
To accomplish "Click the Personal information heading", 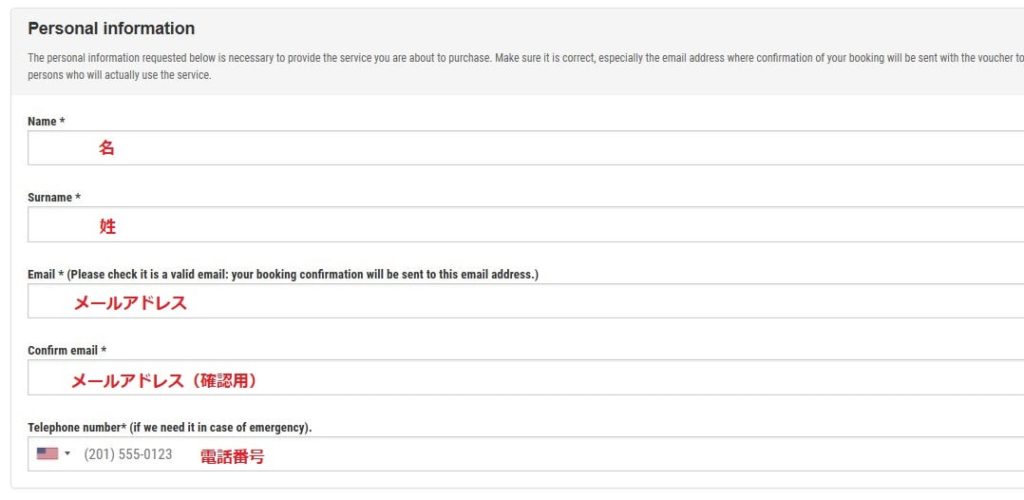I will [x=111, y=29].
